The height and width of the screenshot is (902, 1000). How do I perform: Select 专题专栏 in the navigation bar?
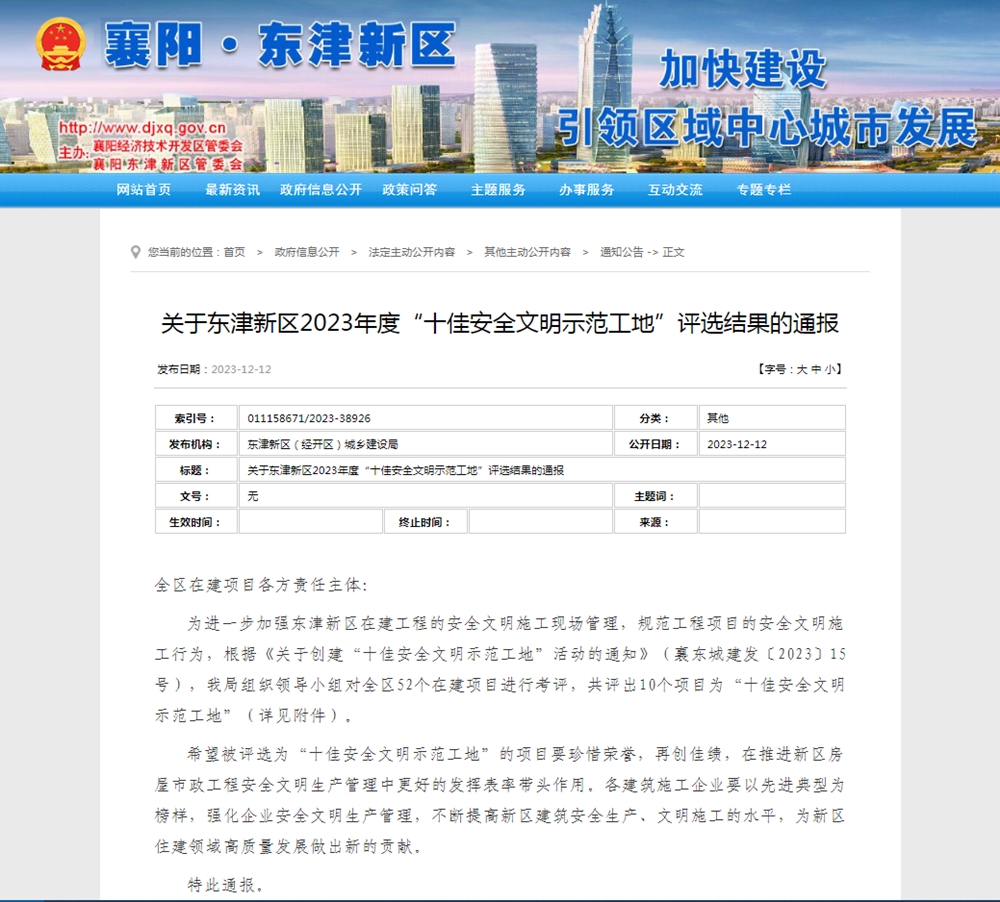coord(763,190)
